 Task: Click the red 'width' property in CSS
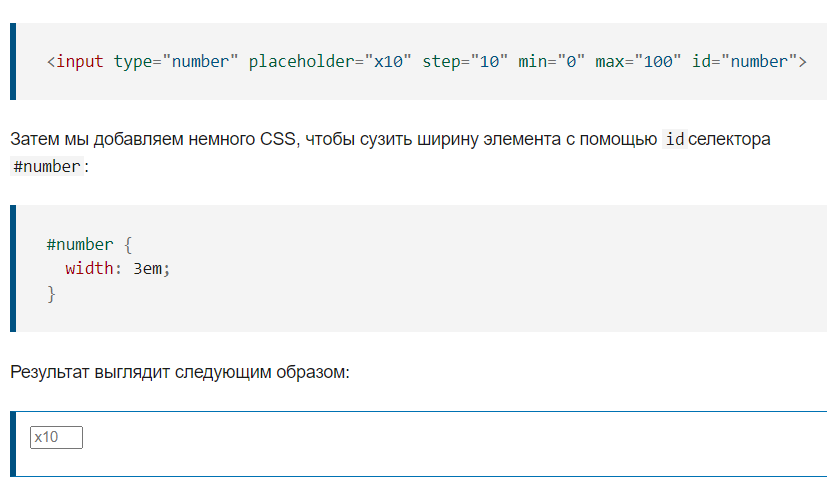pos(89,269)
